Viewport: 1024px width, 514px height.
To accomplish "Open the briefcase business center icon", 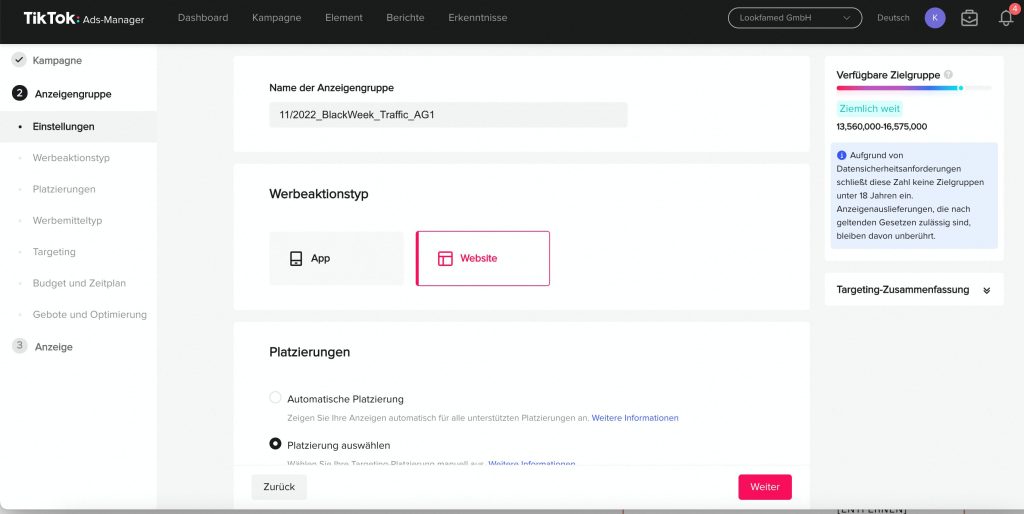I will (x=969, y=18).
